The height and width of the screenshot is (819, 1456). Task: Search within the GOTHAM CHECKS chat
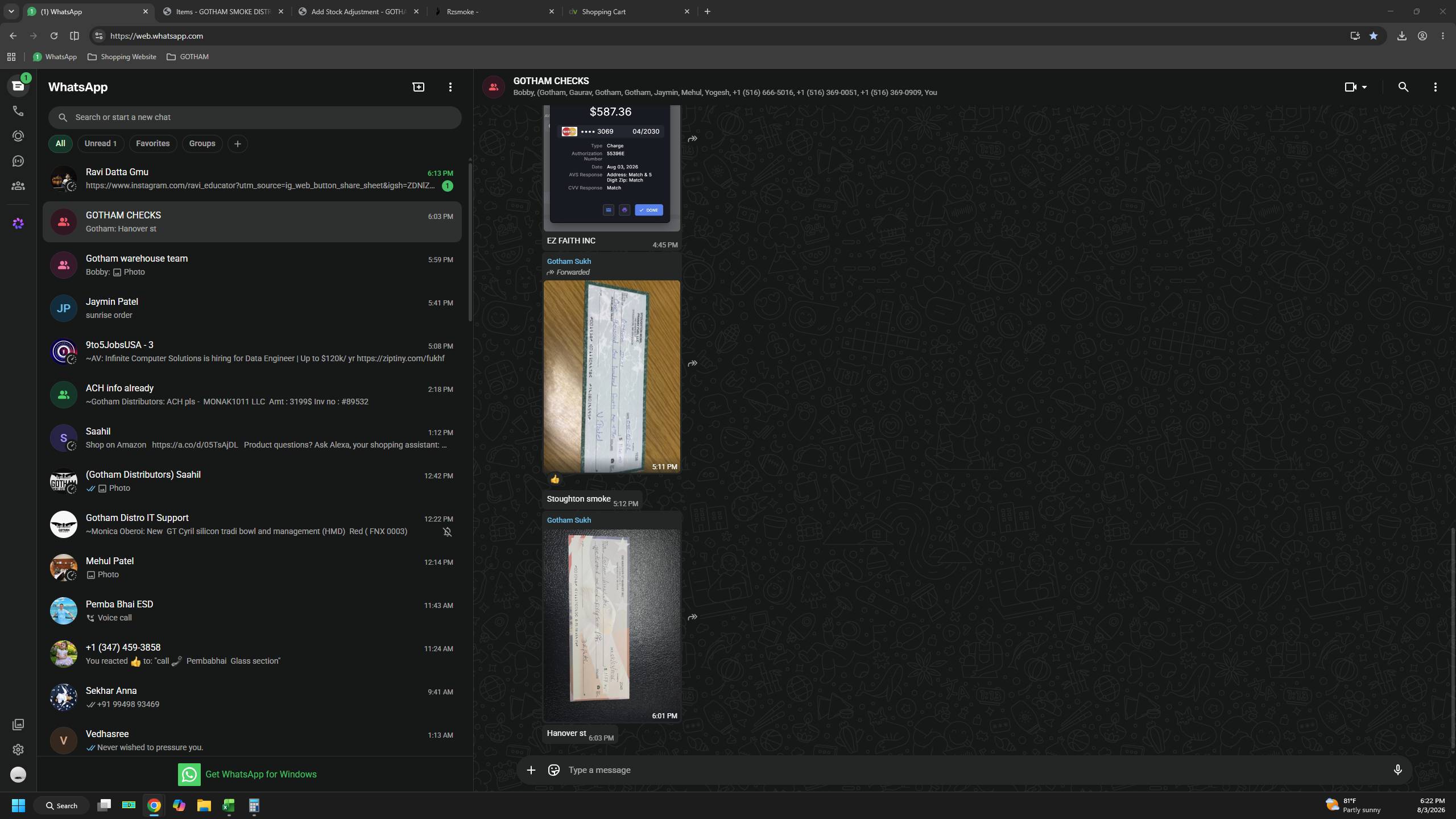click(x=1403, y=87)
